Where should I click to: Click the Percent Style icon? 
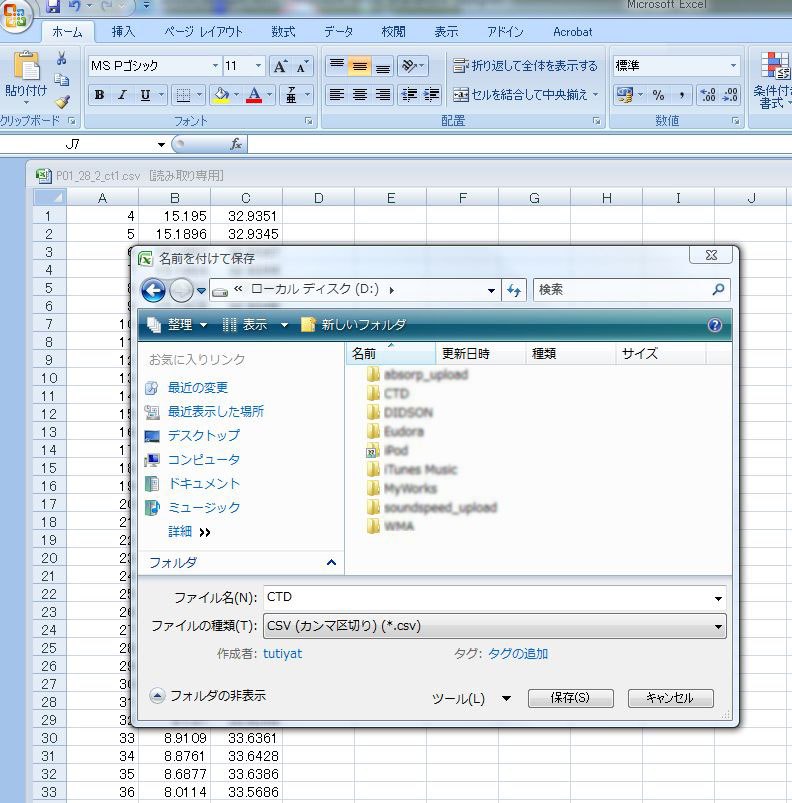click(658, 95)
